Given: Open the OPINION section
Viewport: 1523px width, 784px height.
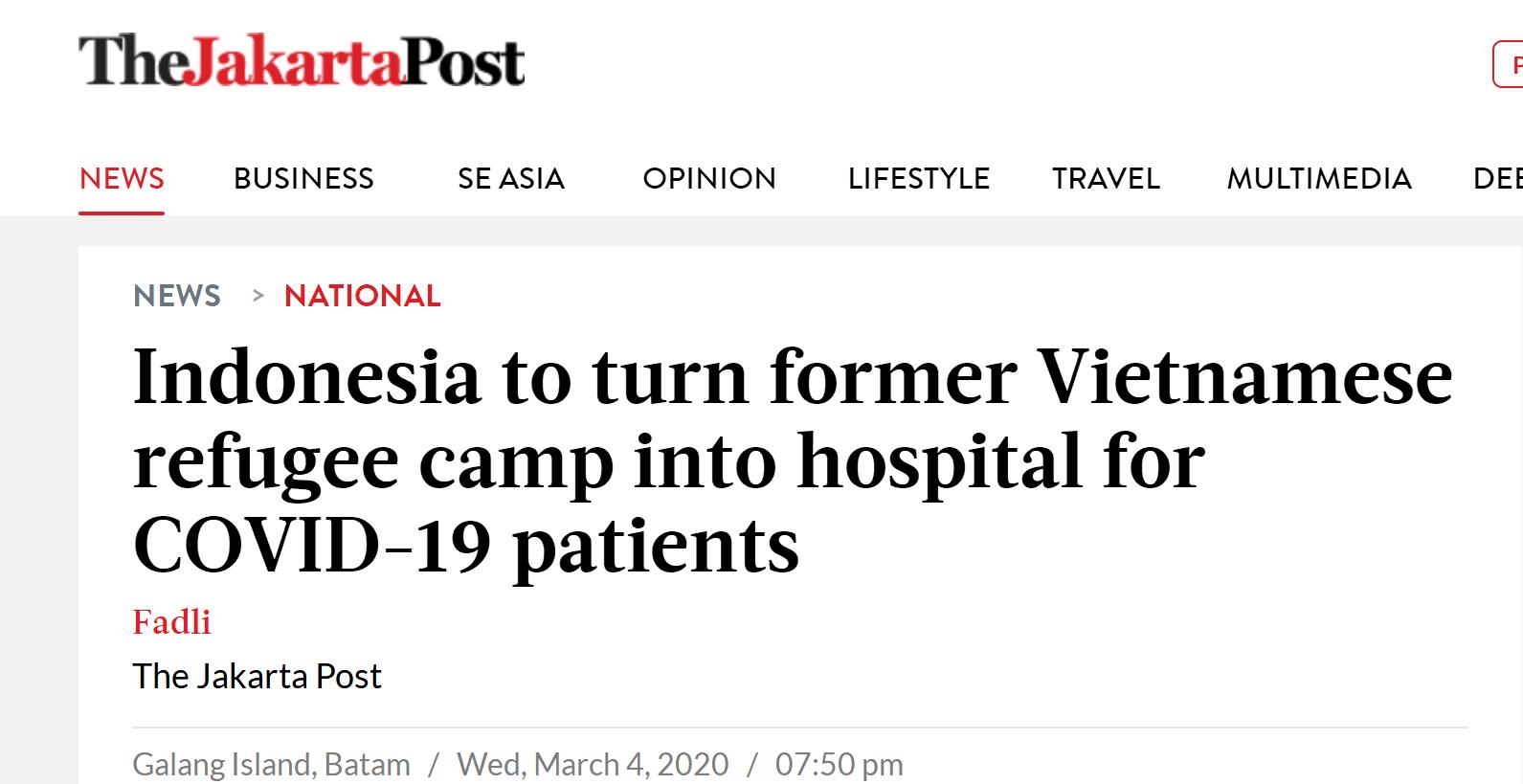Looking at the screenshot, I should coord(708,179).
